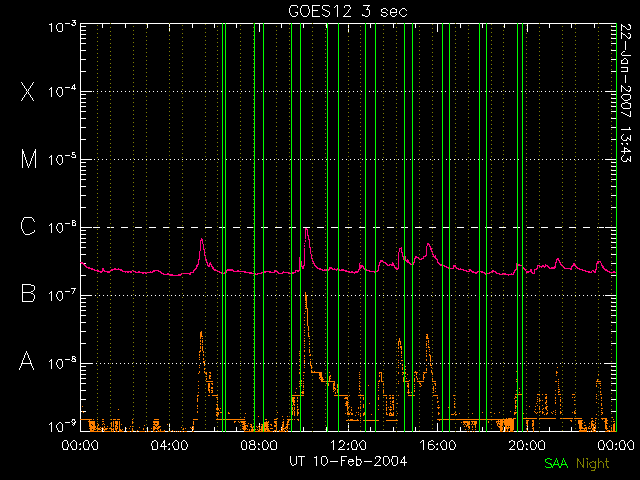Click the 10^-6 y-axis tick label
The width and height of the screenshot is (640, 480).
coord(62,227)
